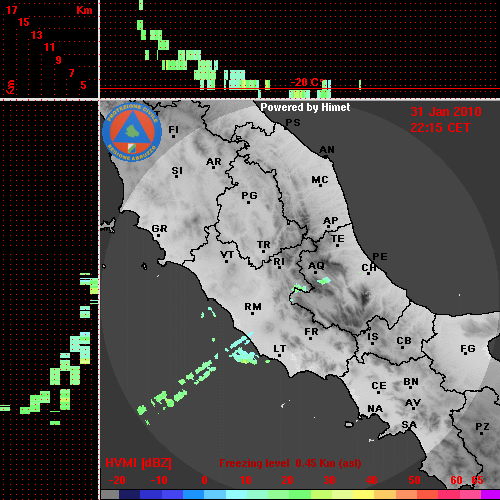Click the PE city label
Screen dimensions: 500x500
[380, 256]
